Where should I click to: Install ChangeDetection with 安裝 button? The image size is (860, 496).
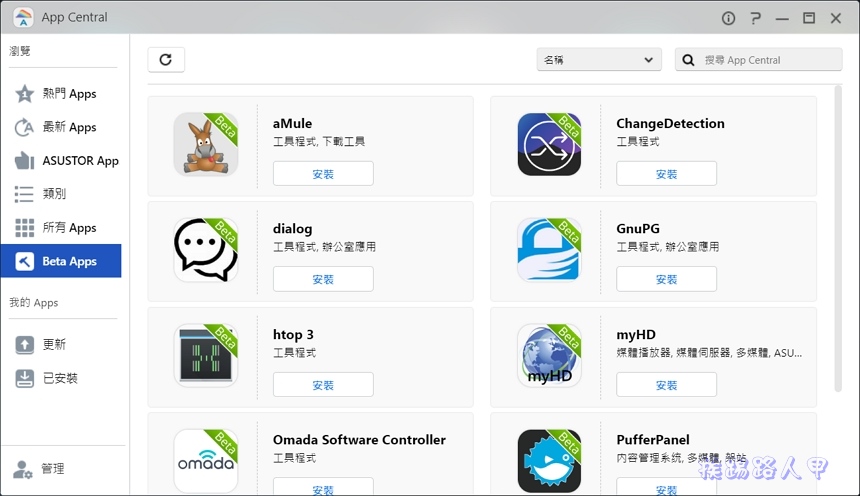(x=666, y=174)
